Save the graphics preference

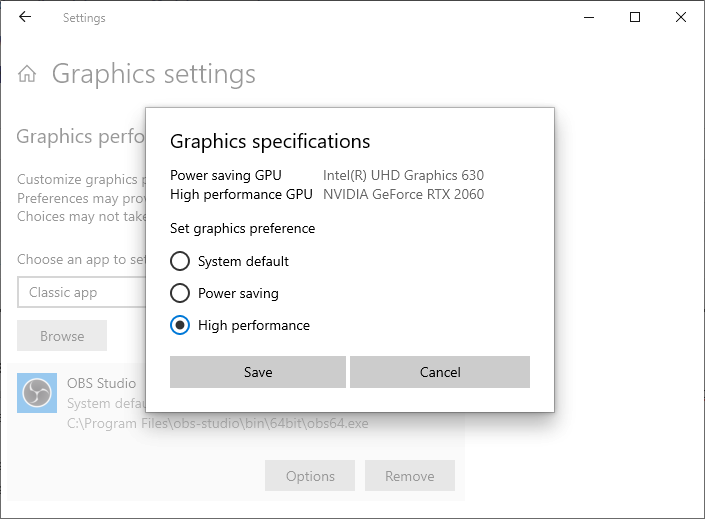(x=258, y=372)
